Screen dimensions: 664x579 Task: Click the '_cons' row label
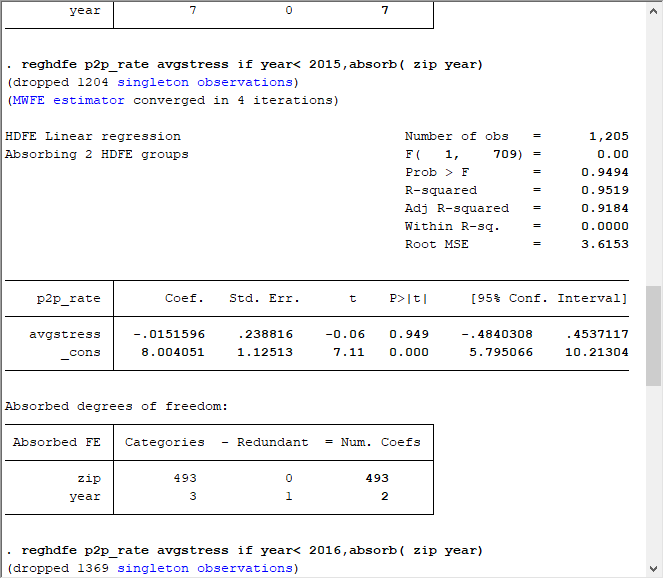[80, 352]
